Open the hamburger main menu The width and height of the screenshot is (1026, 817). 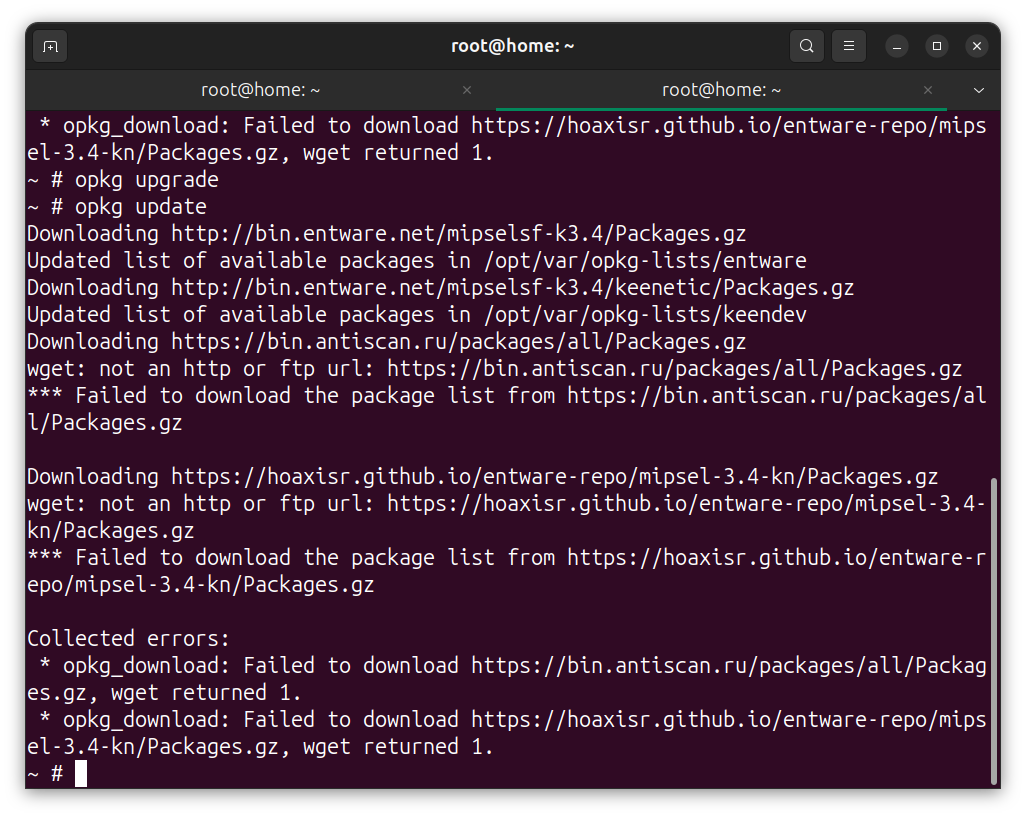coord(849,46)
